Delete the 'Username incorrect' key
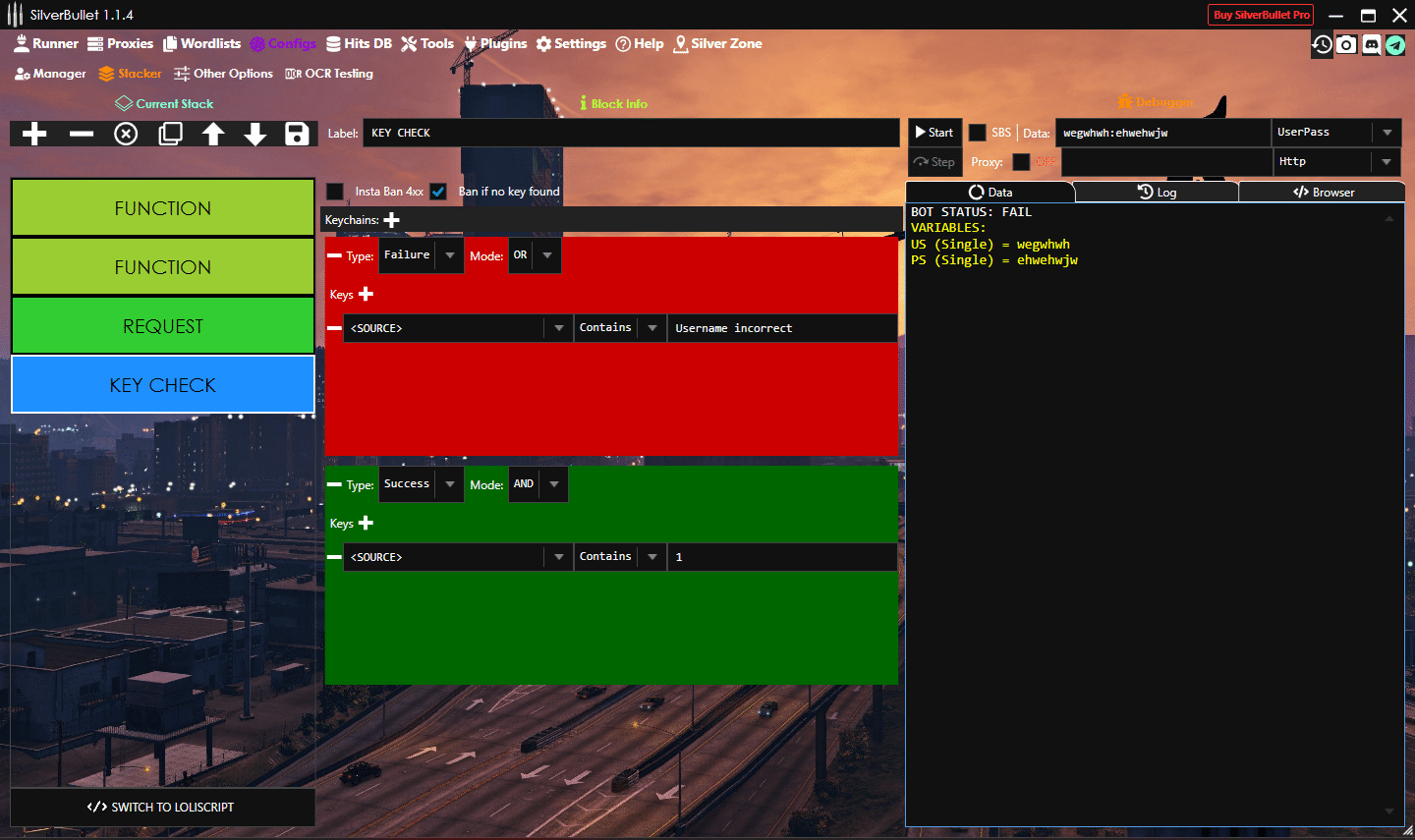This screenshot has height=840, width=1415. (334, 328)
